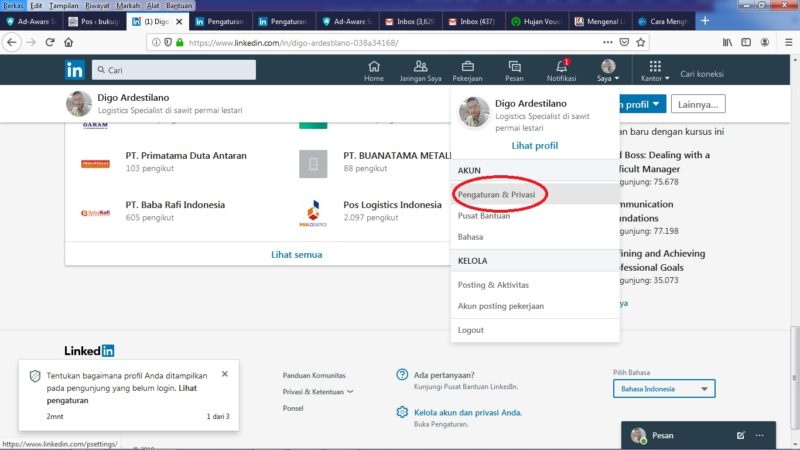
Task: Go forward with browser forward arrow
Action: [31, 42]
